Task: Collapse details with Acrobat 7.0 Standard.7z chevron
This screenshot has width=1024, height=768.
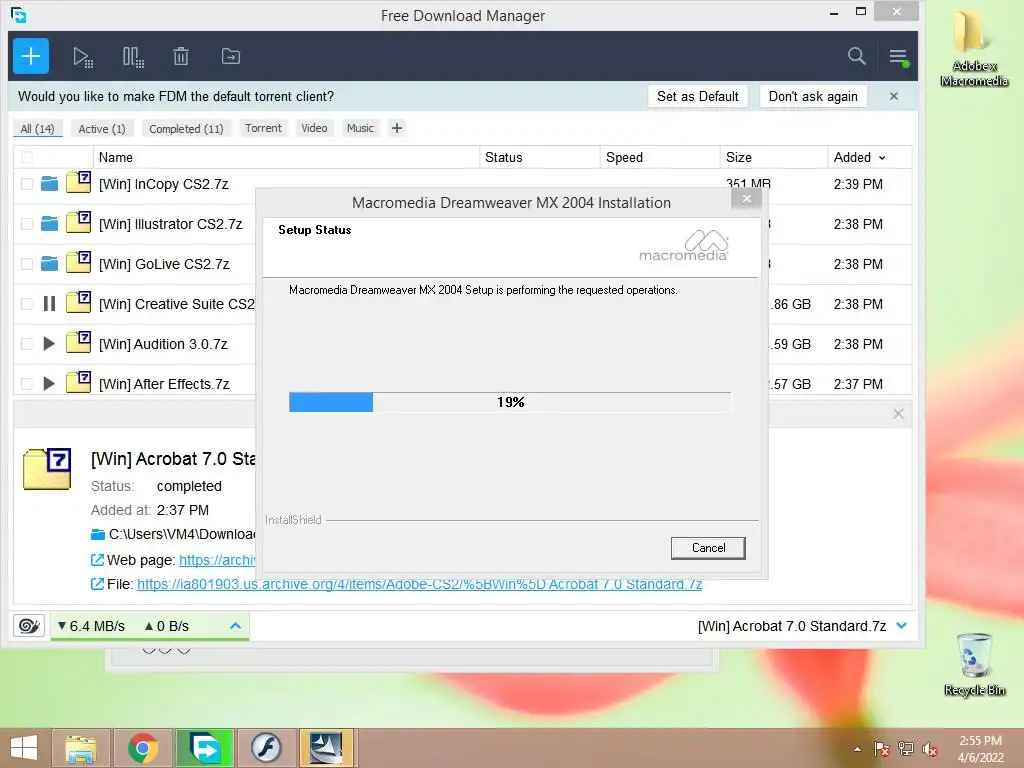Action: tap(902, 626)
